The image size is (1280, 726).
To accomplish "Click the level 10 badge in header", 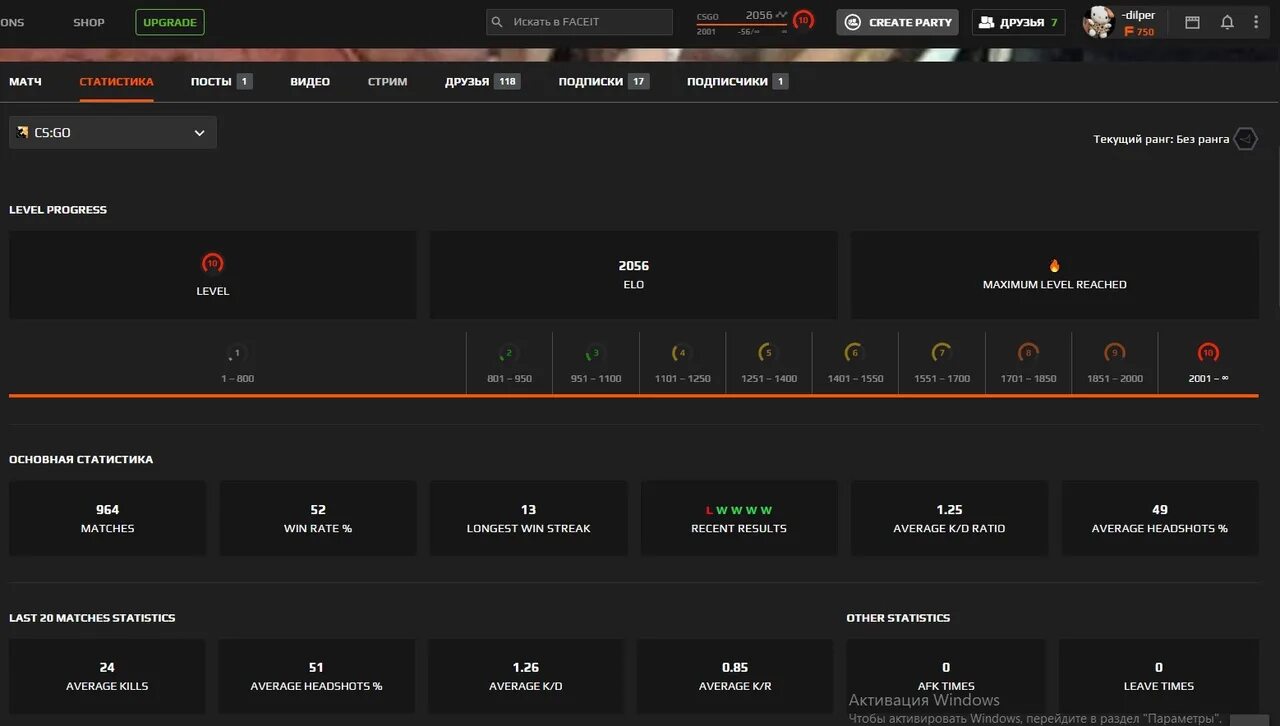I will 803,21.
